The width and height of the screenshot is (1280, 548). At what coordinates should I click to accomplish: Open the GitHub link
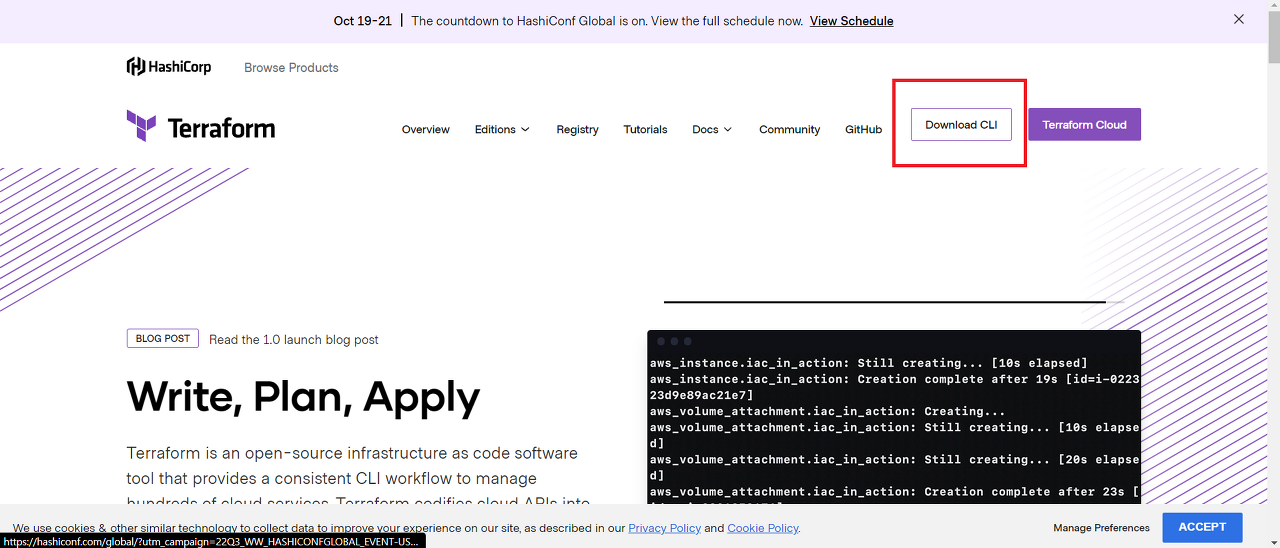(863, 129)
